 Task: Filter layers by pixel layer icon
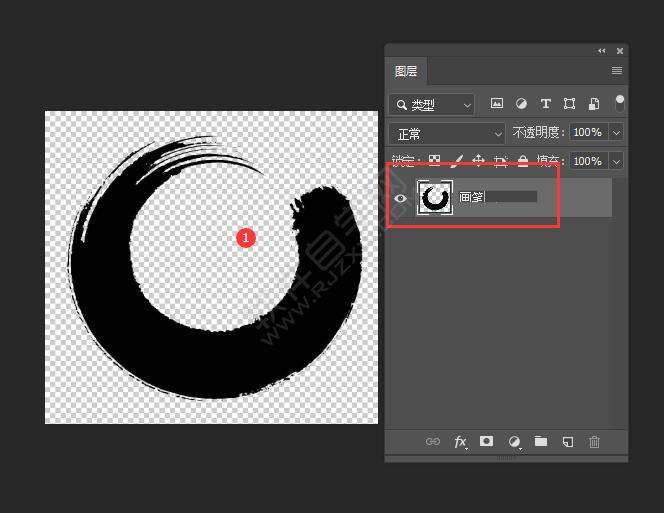click(497, 103)
